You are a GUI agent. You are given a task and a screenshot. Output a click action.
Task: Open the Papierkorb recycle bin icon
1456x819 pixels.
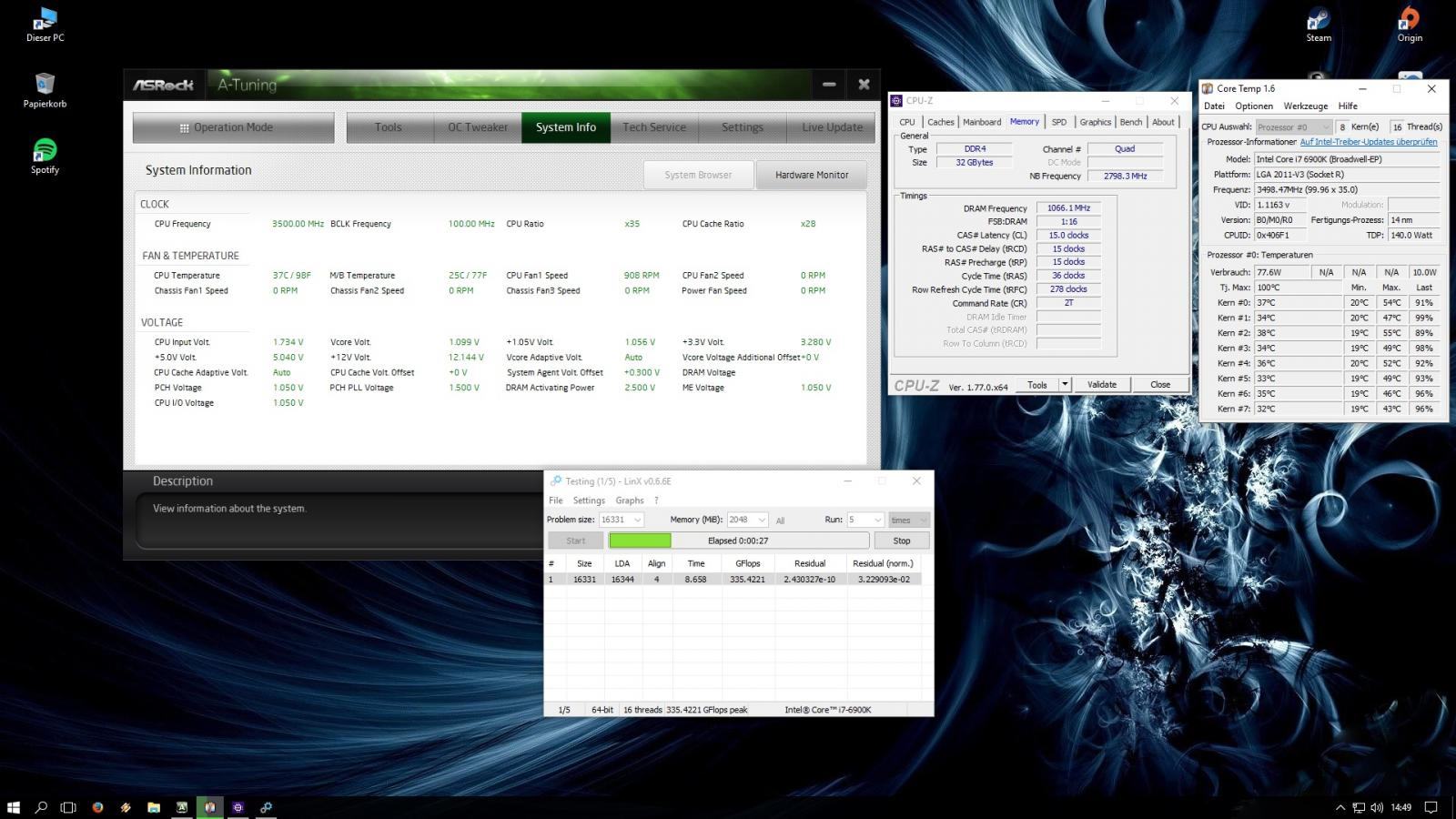click(x=45, y=90)
